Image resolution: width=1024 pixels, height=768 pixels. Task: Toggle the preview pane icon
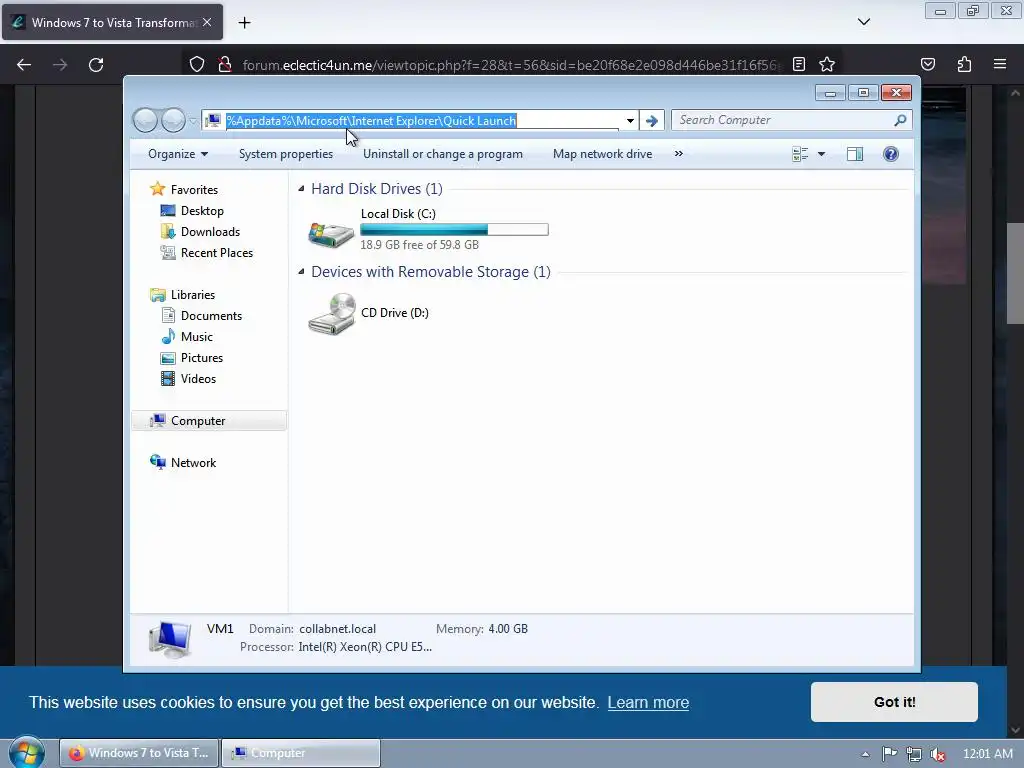[854, 154]
